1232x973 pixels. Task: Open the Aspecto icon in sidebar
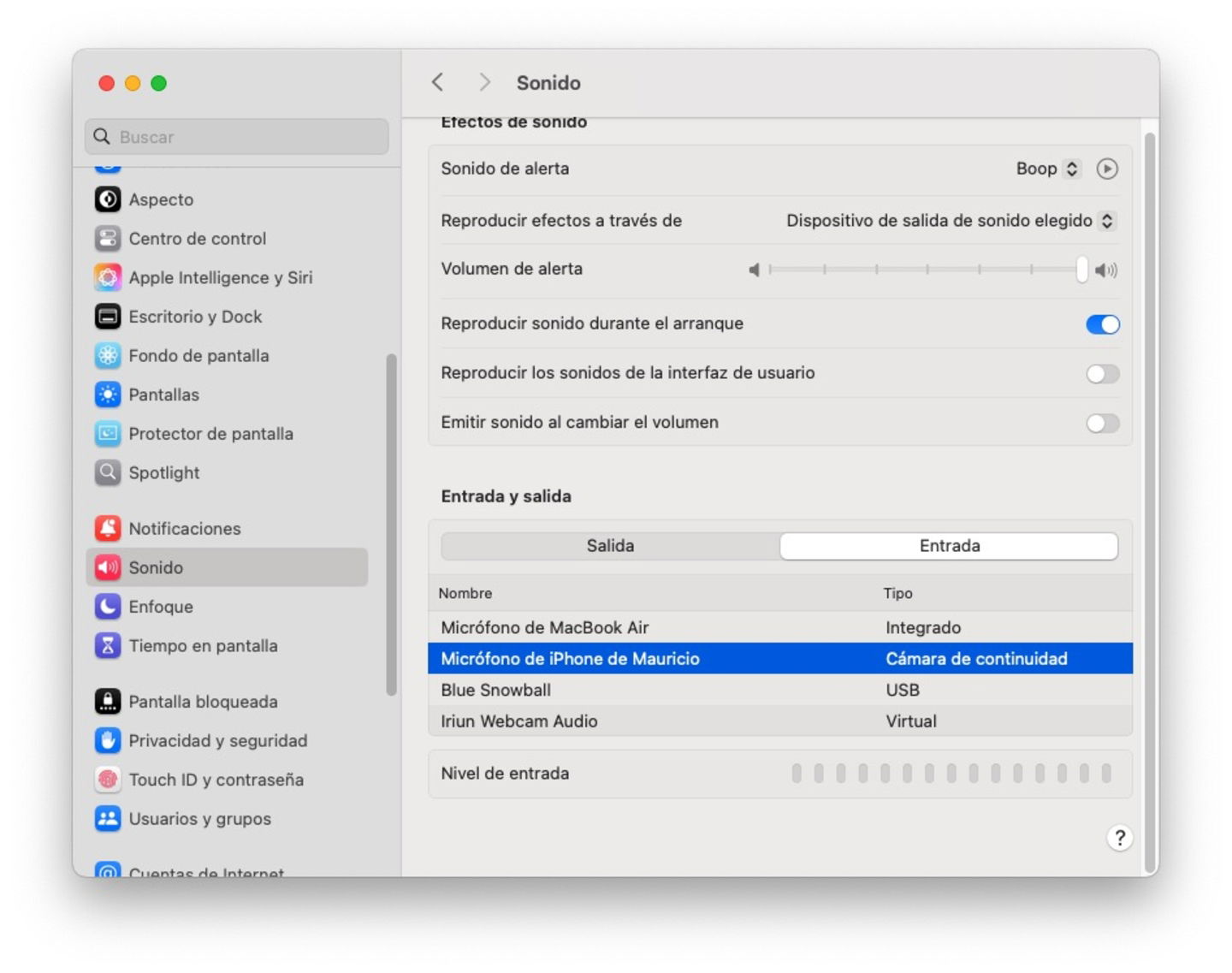(x=108, y=199)
